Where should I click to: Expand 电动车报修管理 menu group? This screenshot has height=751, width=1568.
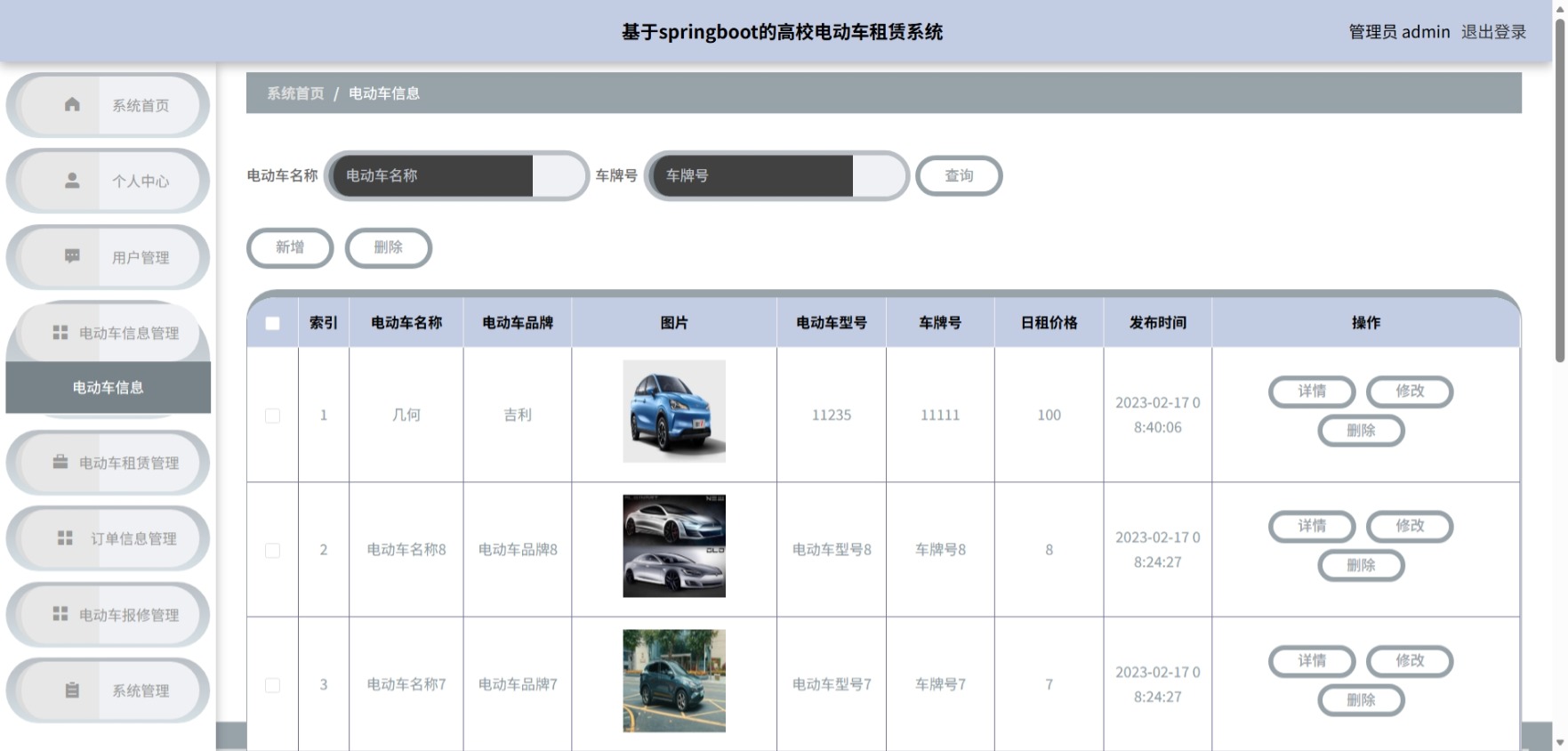click(x=109, y=615)
